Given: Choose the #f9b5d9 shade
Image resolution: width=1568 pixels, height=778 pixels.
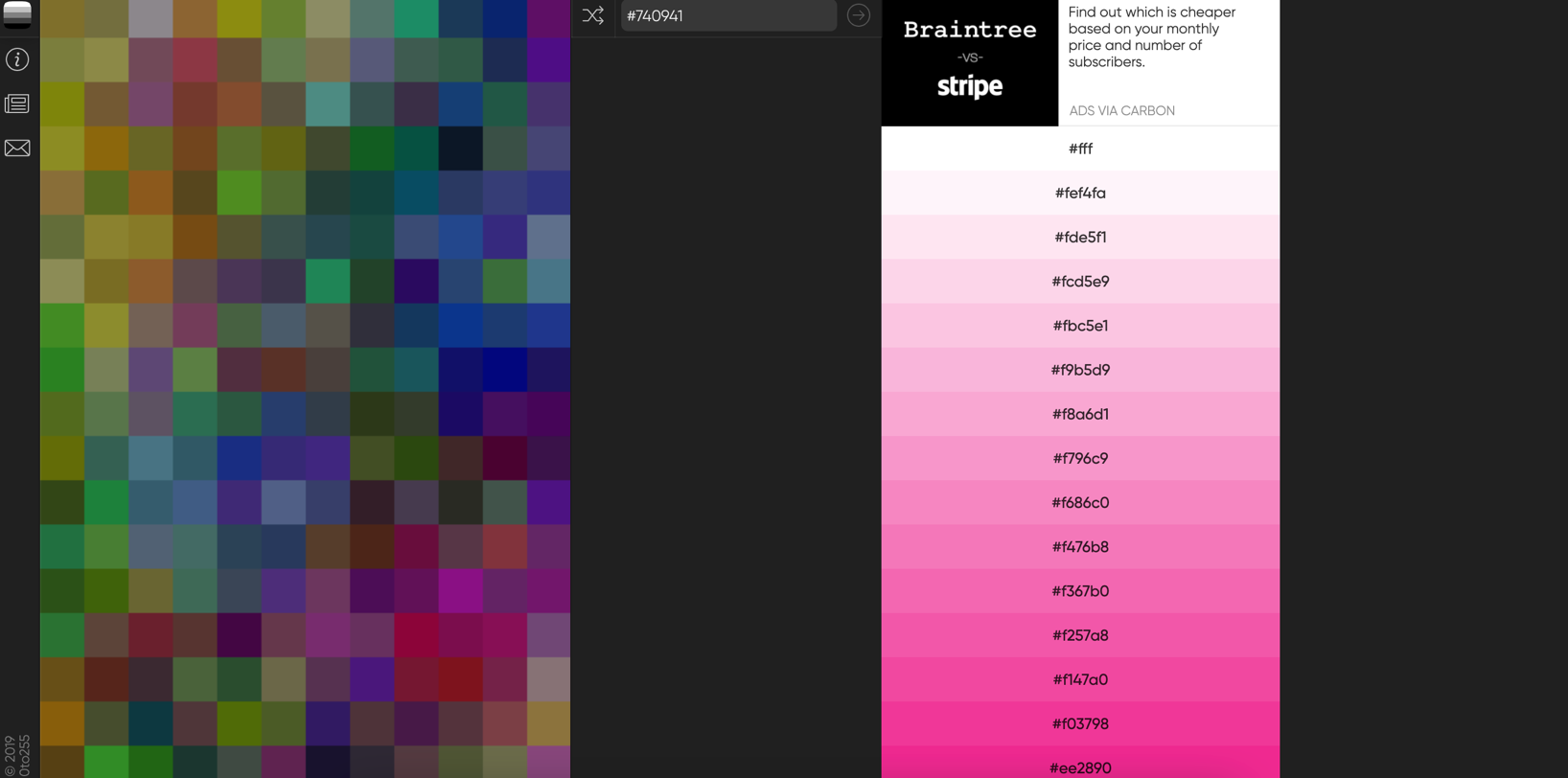Looking at the screenshot, I should click(1080, 369).
